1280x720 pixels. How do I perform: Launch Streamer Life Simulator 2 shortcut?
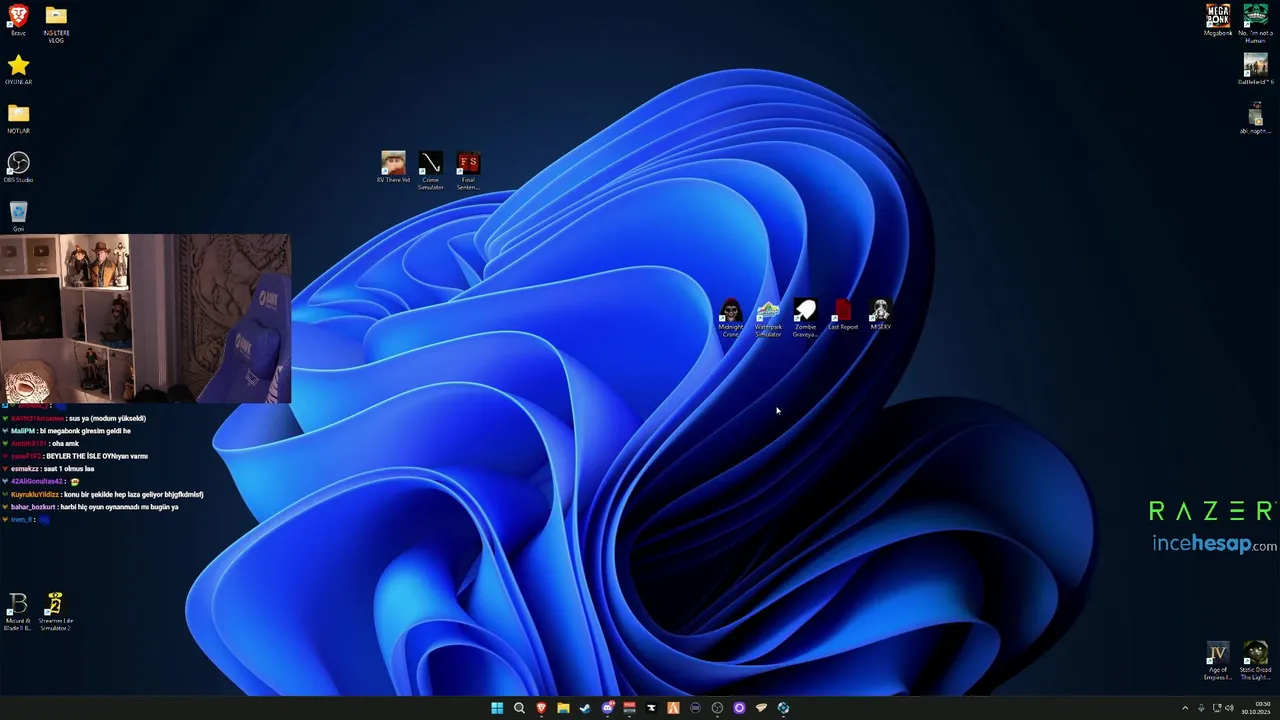coord(55,612)
